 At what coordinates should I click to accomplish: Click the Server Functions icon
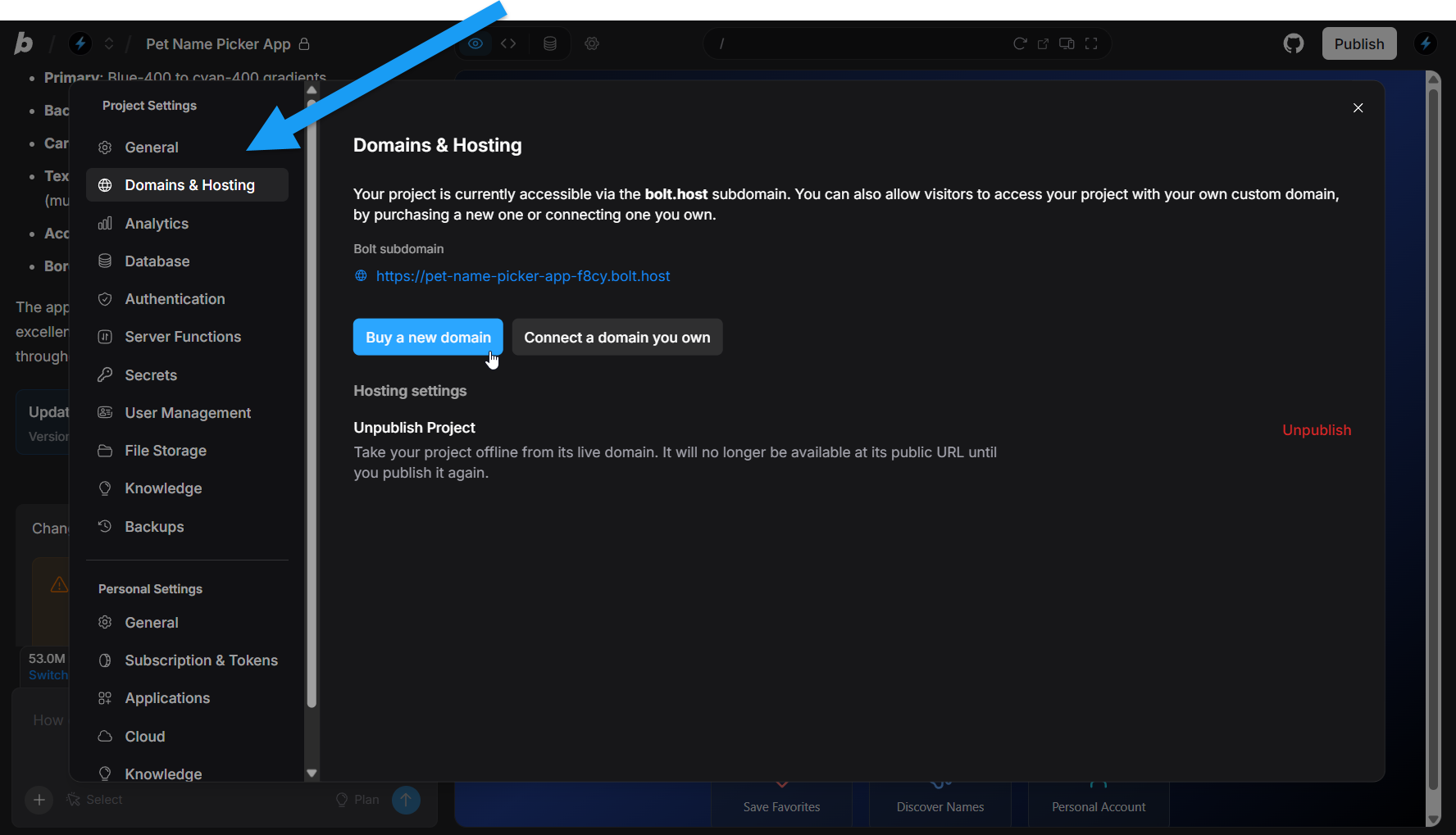click(105, 337)
